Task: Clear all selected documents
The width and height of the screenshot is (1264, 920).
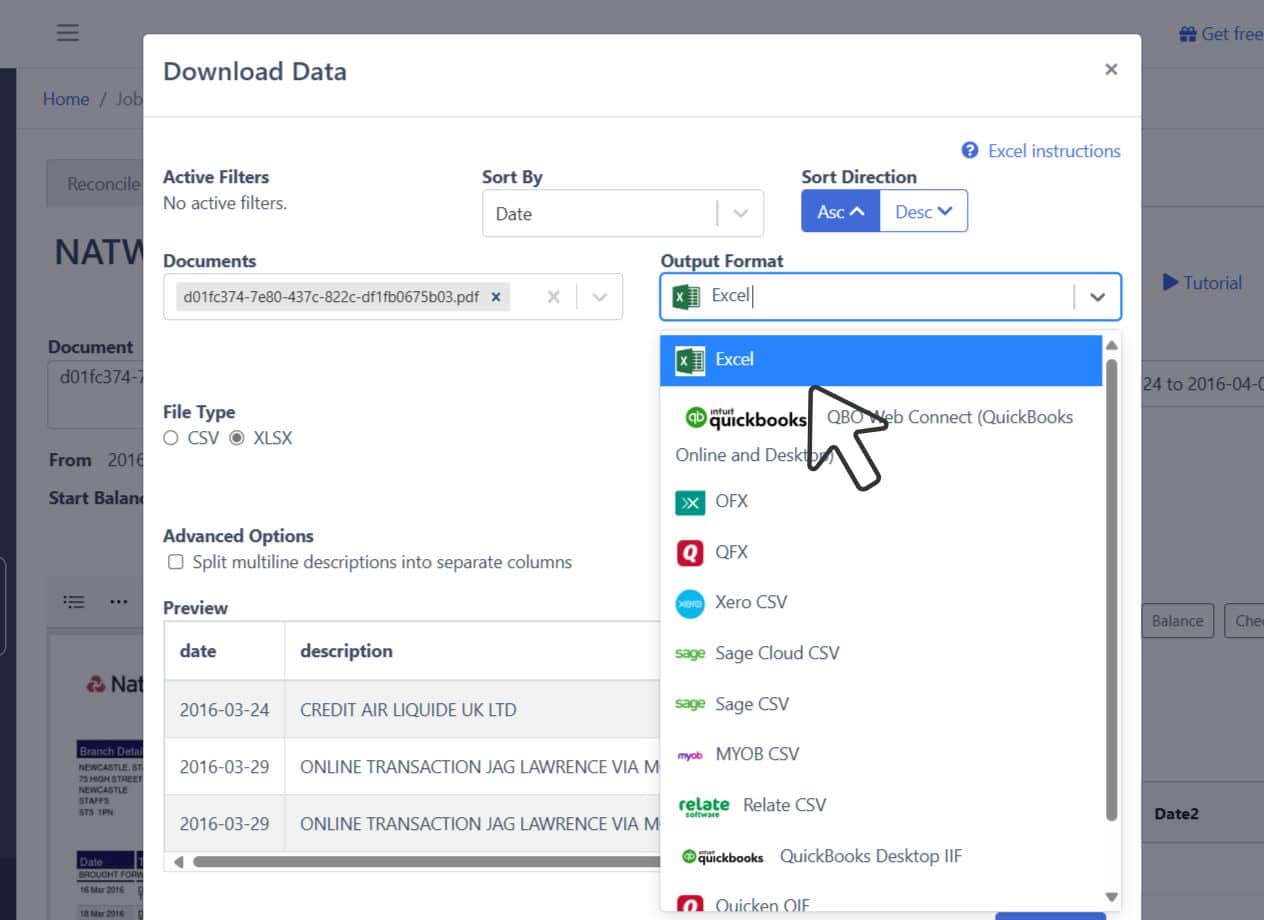Action: point(554,297)
